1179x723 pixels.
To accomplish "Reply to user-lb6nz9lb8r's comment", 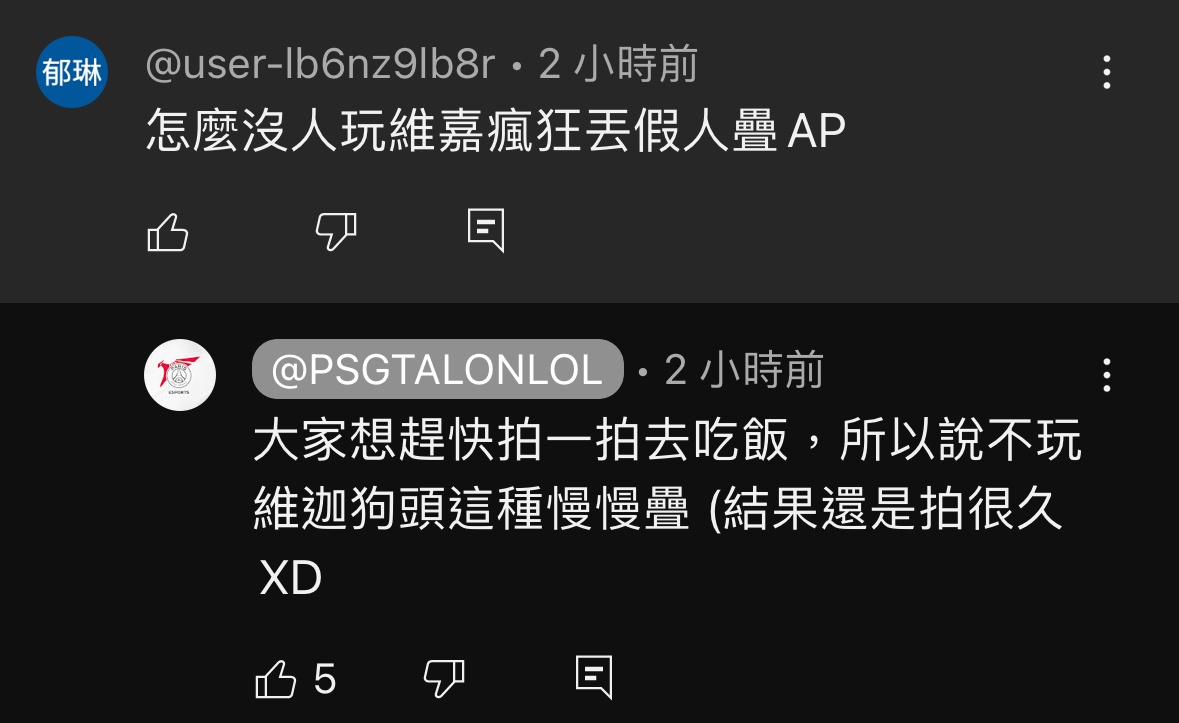I will click(x=486, y=230).
